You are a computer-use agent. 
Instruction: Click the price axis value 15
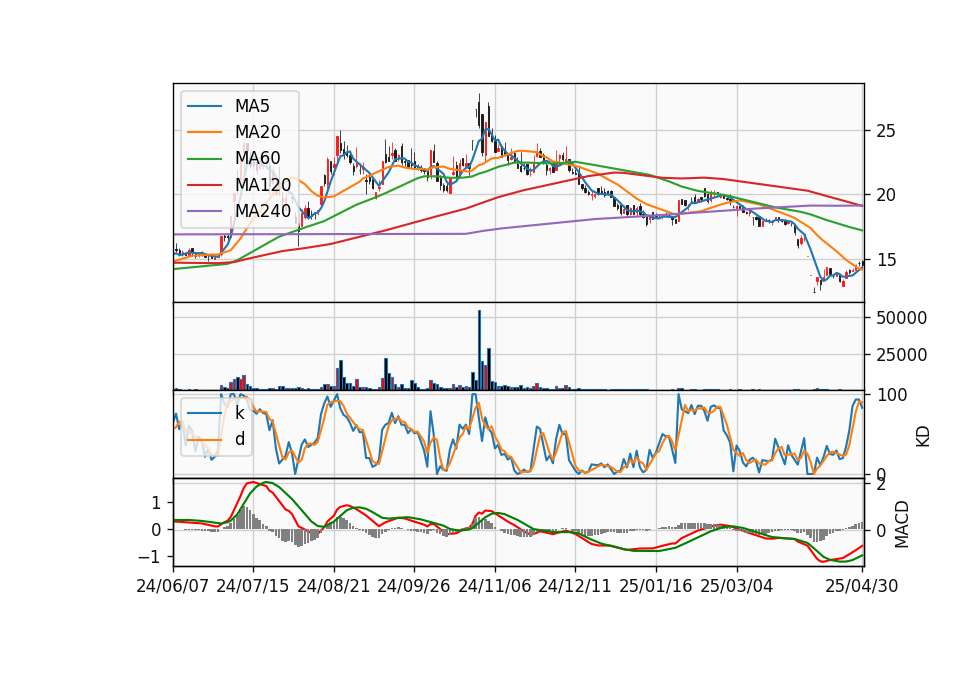tap(886, 260)
